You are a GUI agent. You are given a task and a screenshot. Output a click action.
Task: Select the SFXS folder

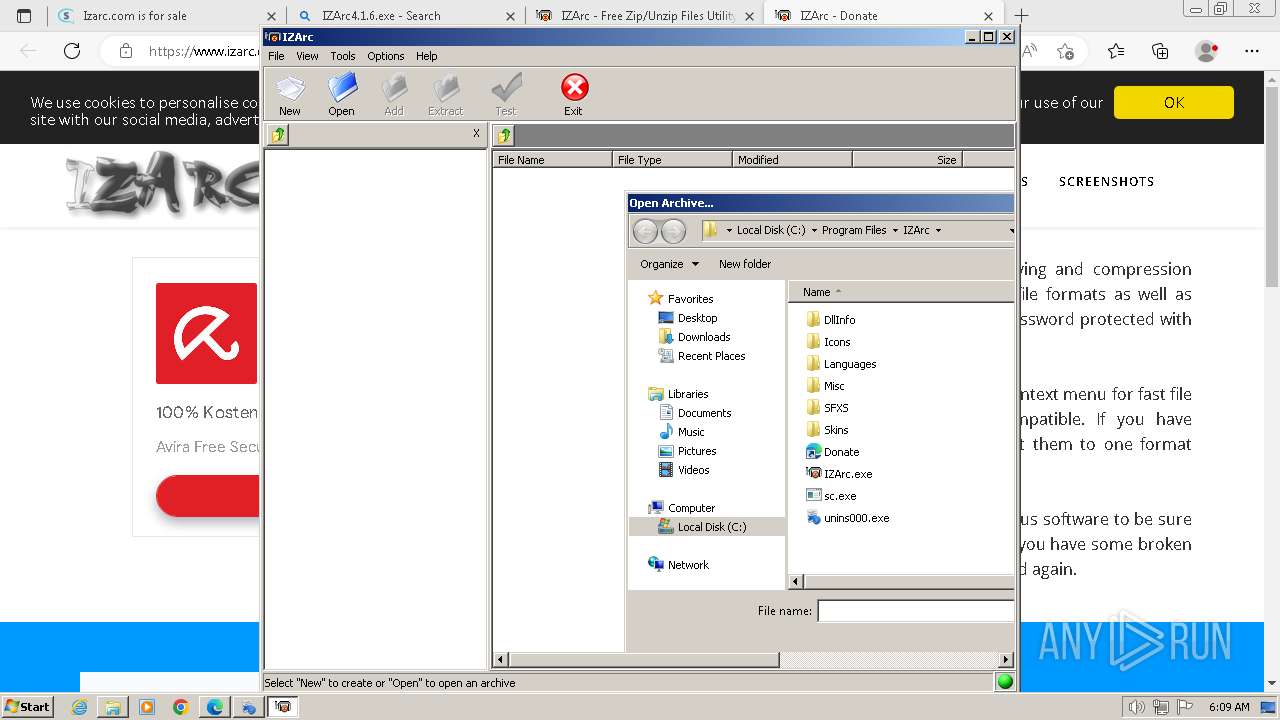point(827,408)
